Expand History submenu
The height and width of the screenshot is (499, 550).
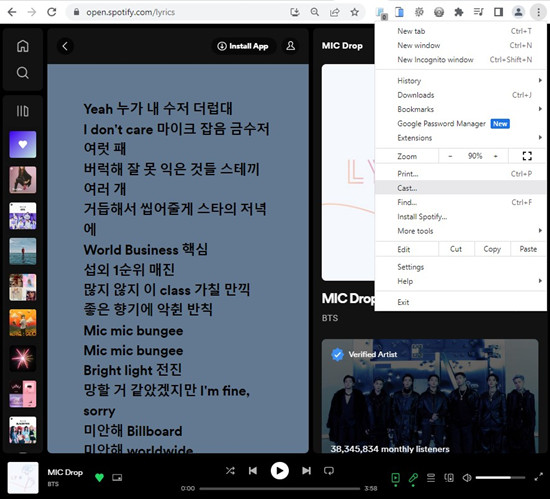tap(461, 81)
